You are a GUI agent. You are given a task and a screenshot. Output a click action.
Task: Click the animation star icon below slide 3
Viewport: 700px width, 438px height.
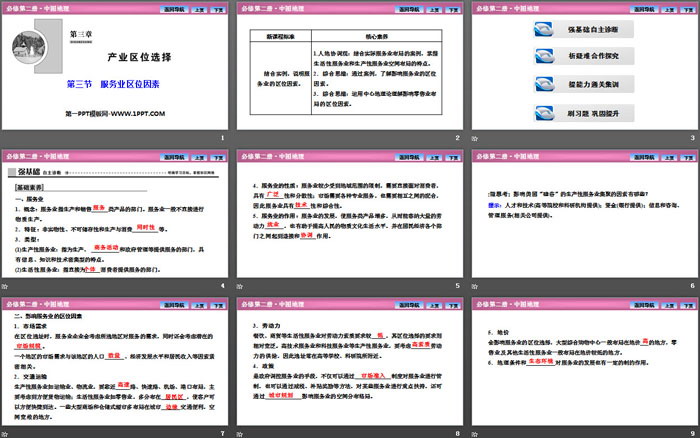point(475,138)
